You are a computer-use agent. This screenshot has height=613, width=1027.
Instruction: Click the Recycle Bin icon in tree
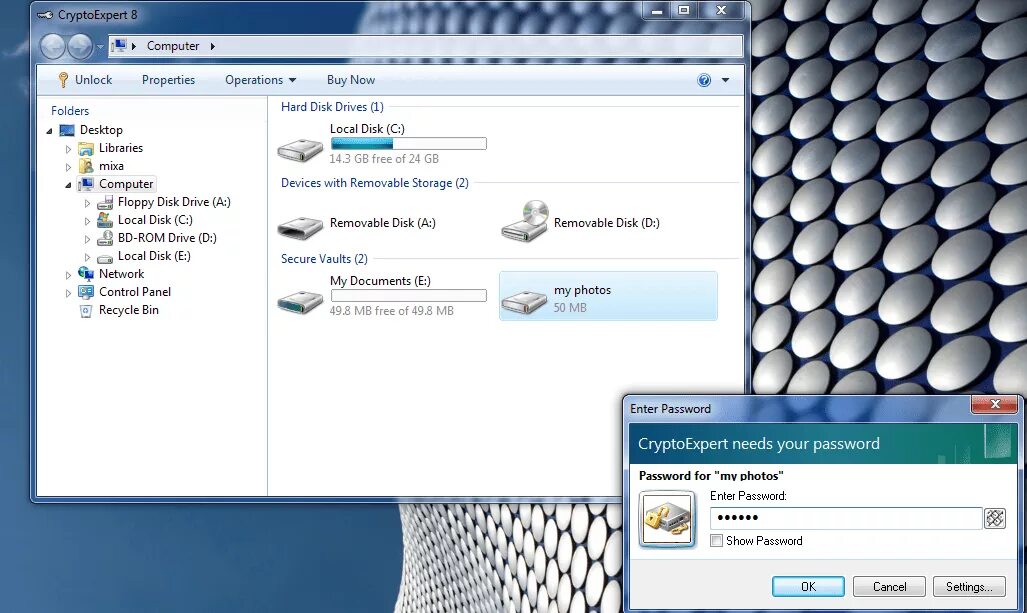pos(86,311)
